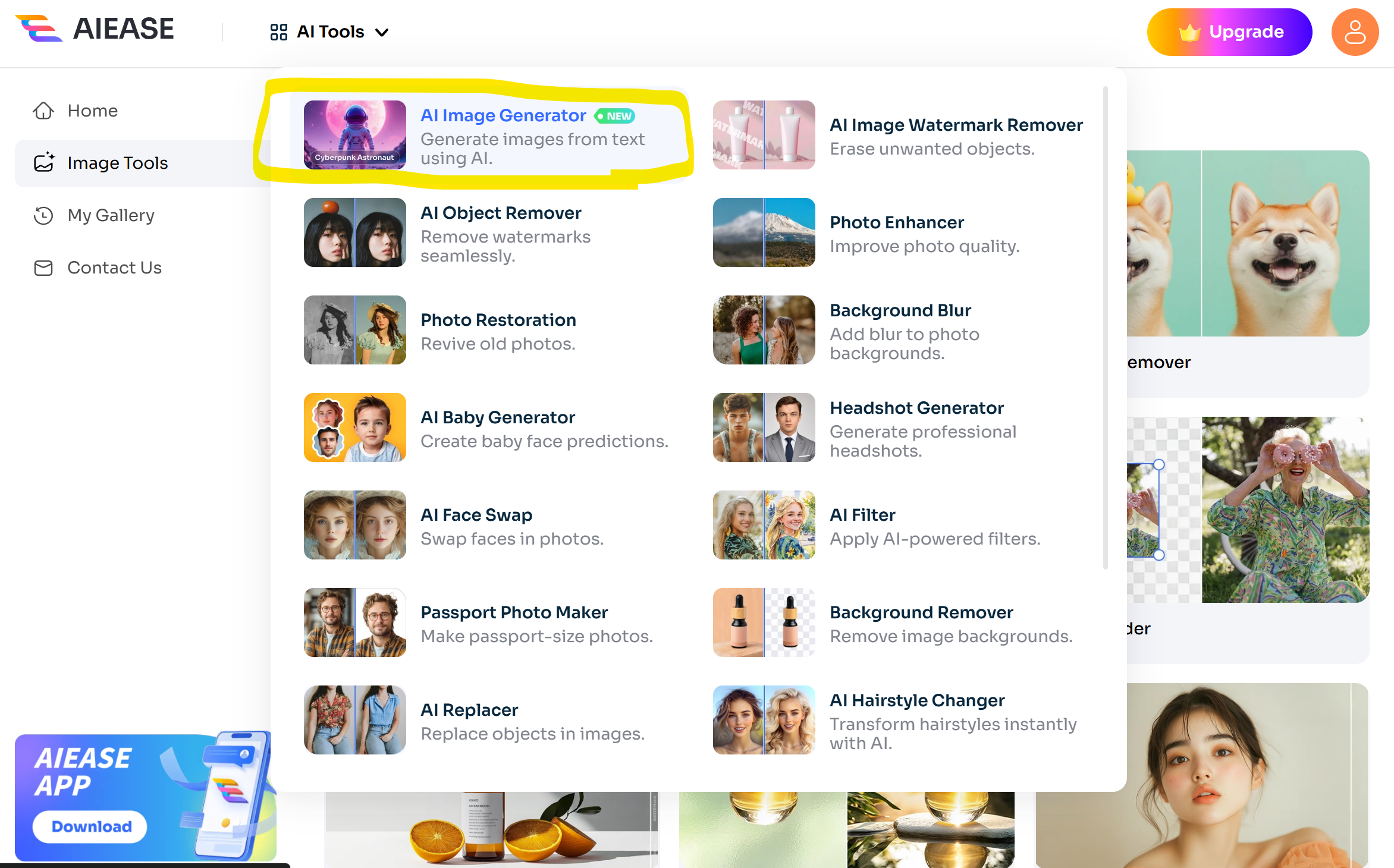Screen dimensions: 1394x868
Task: Click the AI Face Swap thumbnail
Action: [x=354, y=525]
